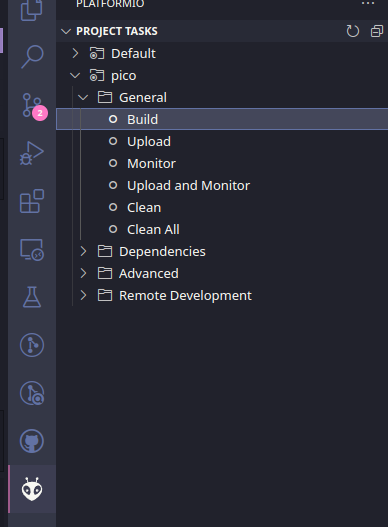
Task: Expand the Remote Development folder
Action: point(83,295)
